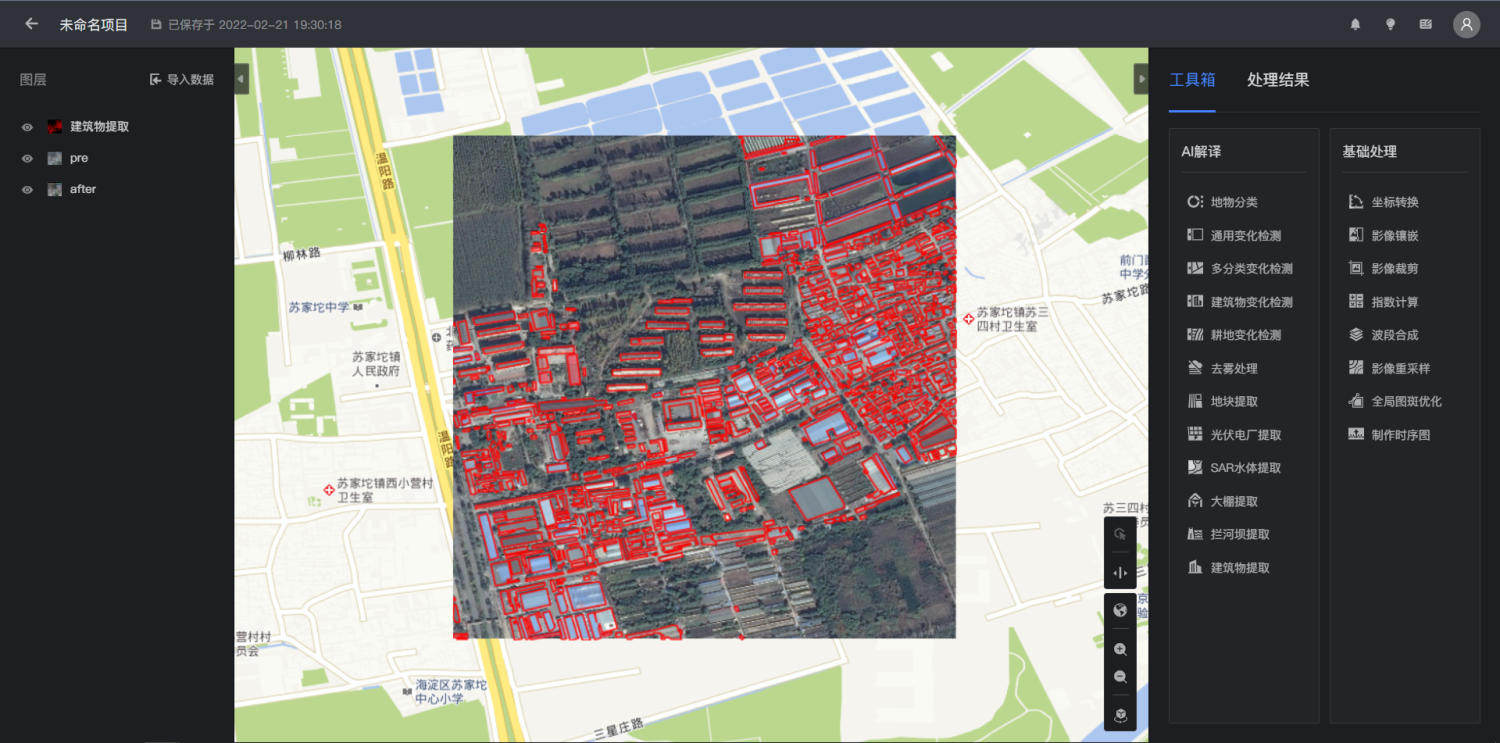Open 地物分类 tool

pos(1222,202)
